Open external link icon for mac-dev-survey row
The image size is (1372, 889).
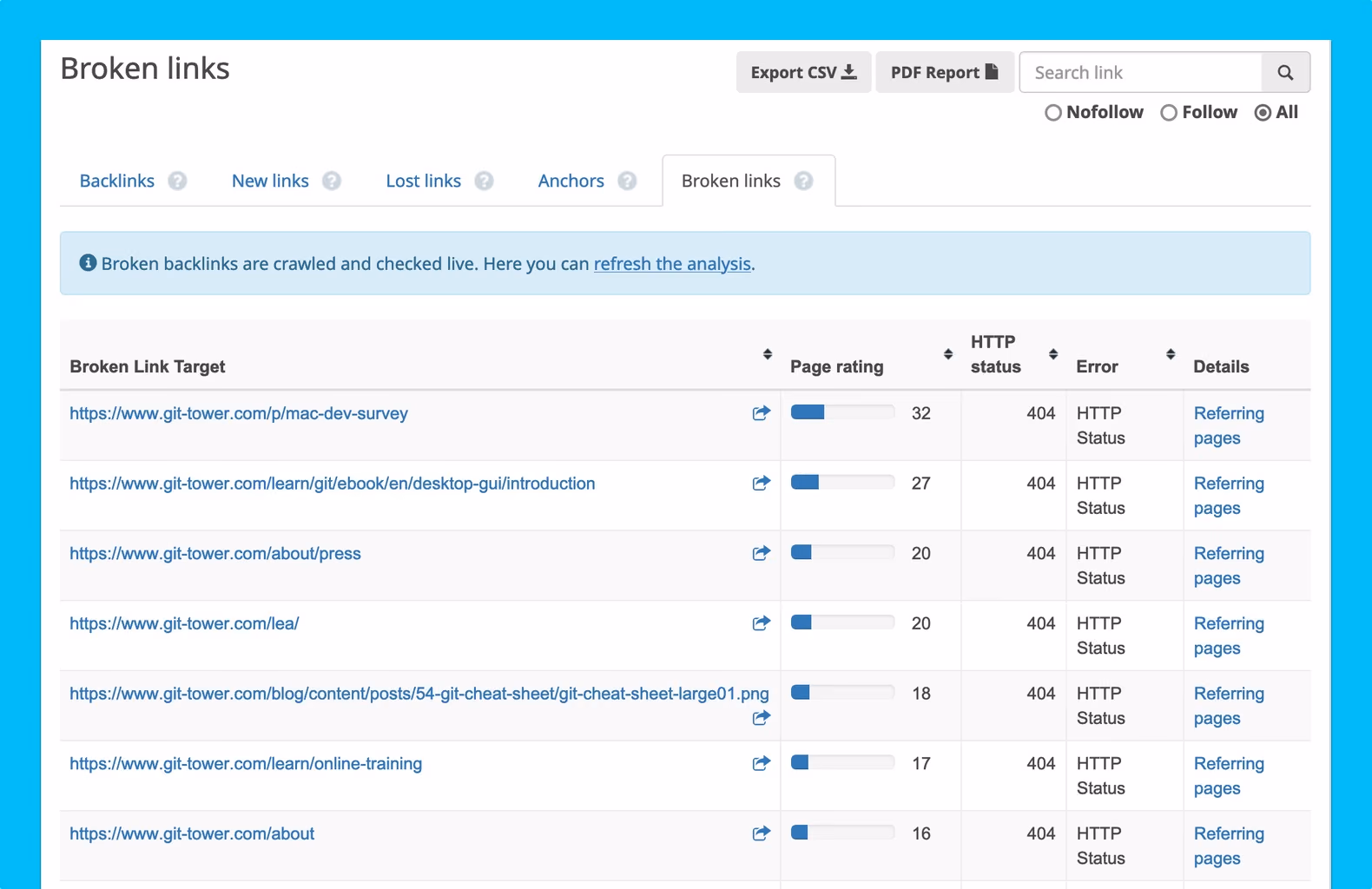[x=762, y=413]
